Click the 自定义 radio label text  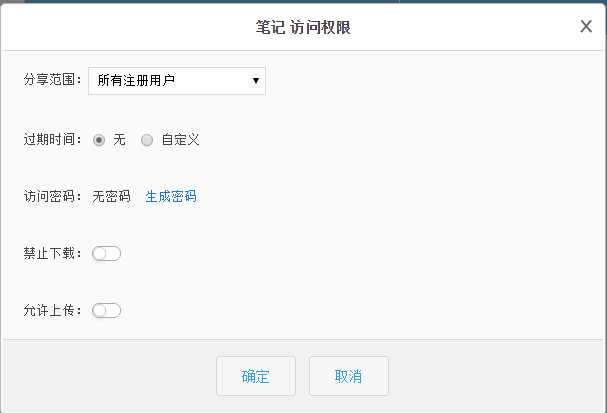[180, 140]
